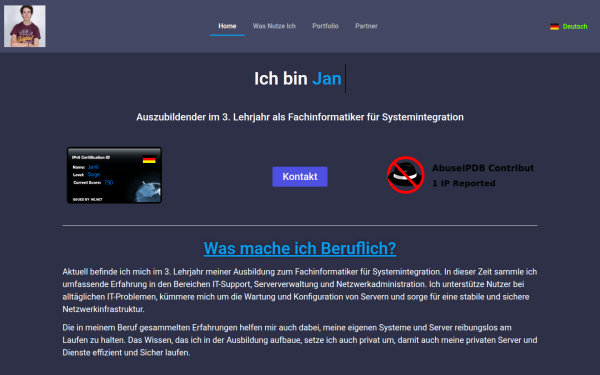This screenshot has width=600, height=375.
Task: Open the IPv6 Certification ID badge
Action: pyautogui.click(x=114, y=175)
